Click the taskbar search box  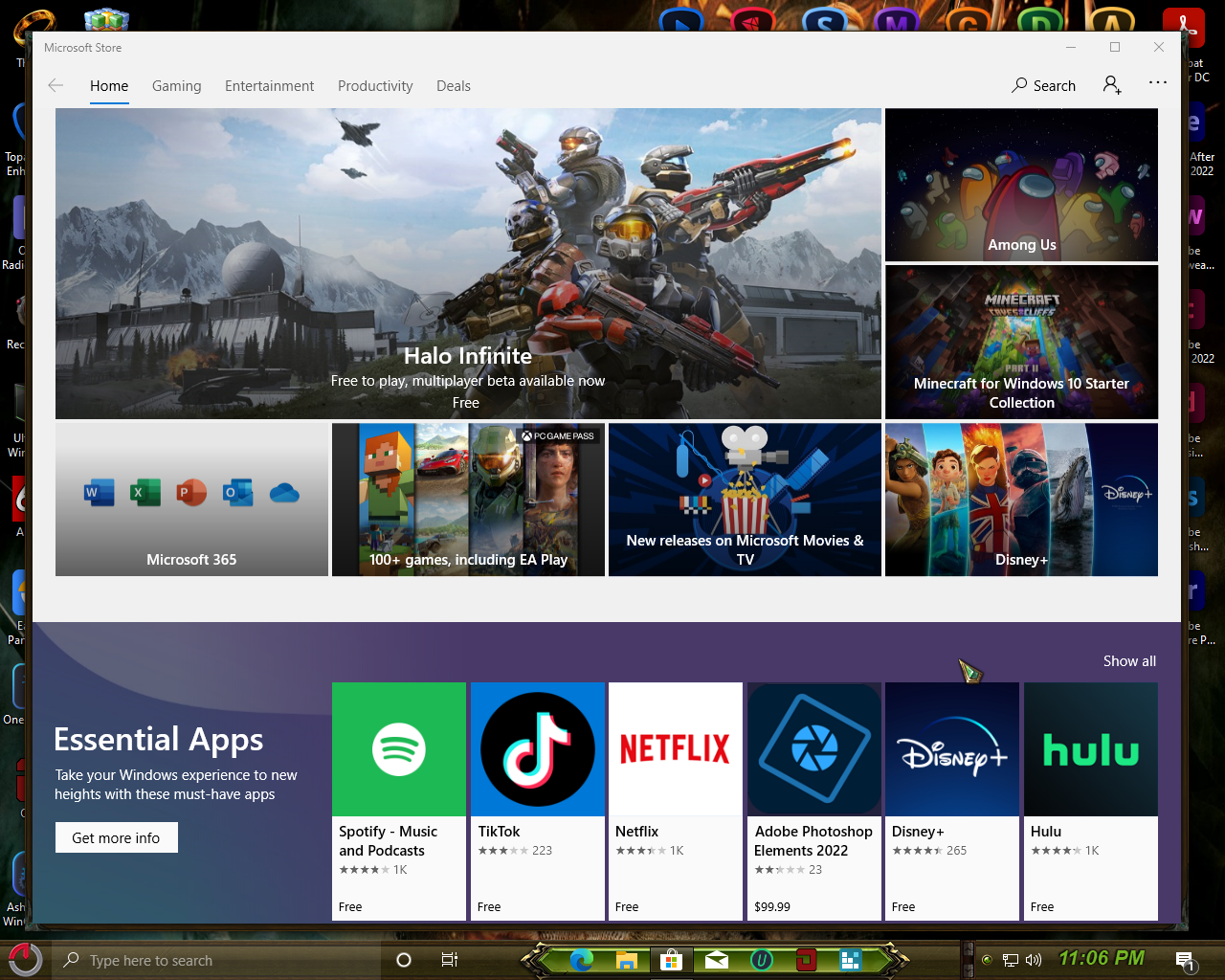coord(215,960)
